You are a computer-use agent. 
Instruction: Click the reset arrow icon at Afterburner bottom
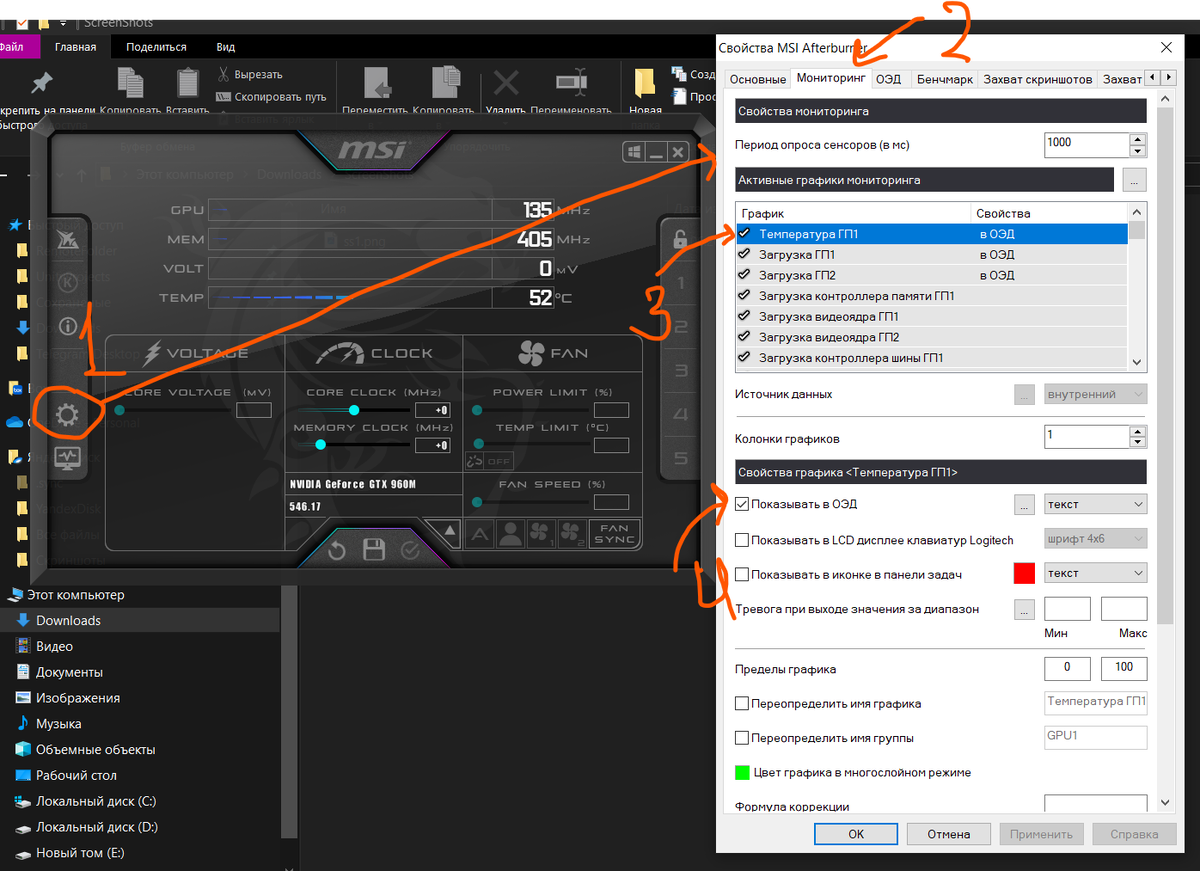click(337, 550)
